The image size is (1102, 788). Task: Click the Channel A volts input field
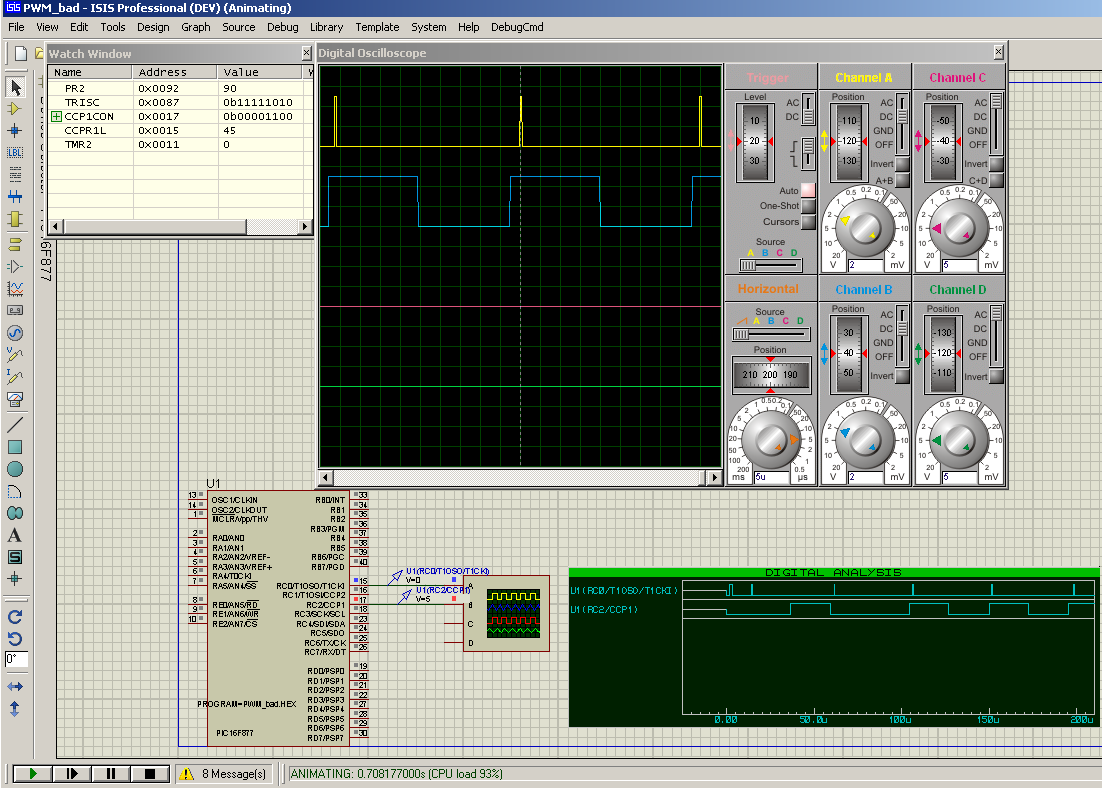pos(865,266)
